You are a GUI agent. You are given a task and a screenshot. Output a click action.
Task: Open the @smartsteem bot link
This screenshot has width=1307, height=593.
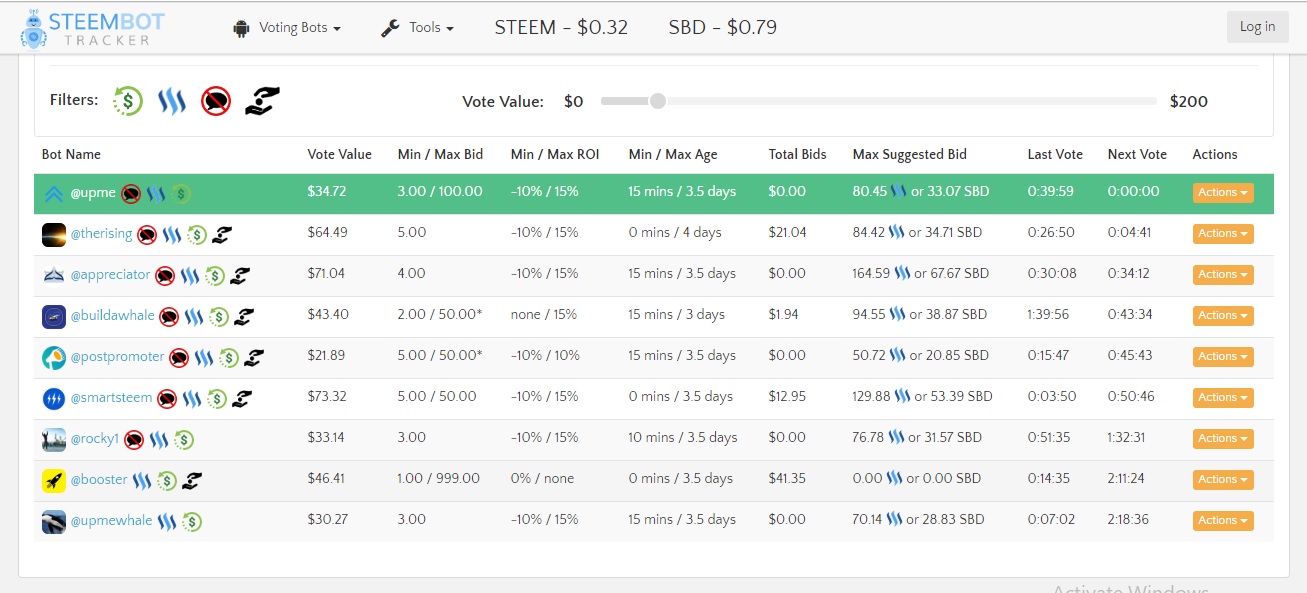point(111,397)
